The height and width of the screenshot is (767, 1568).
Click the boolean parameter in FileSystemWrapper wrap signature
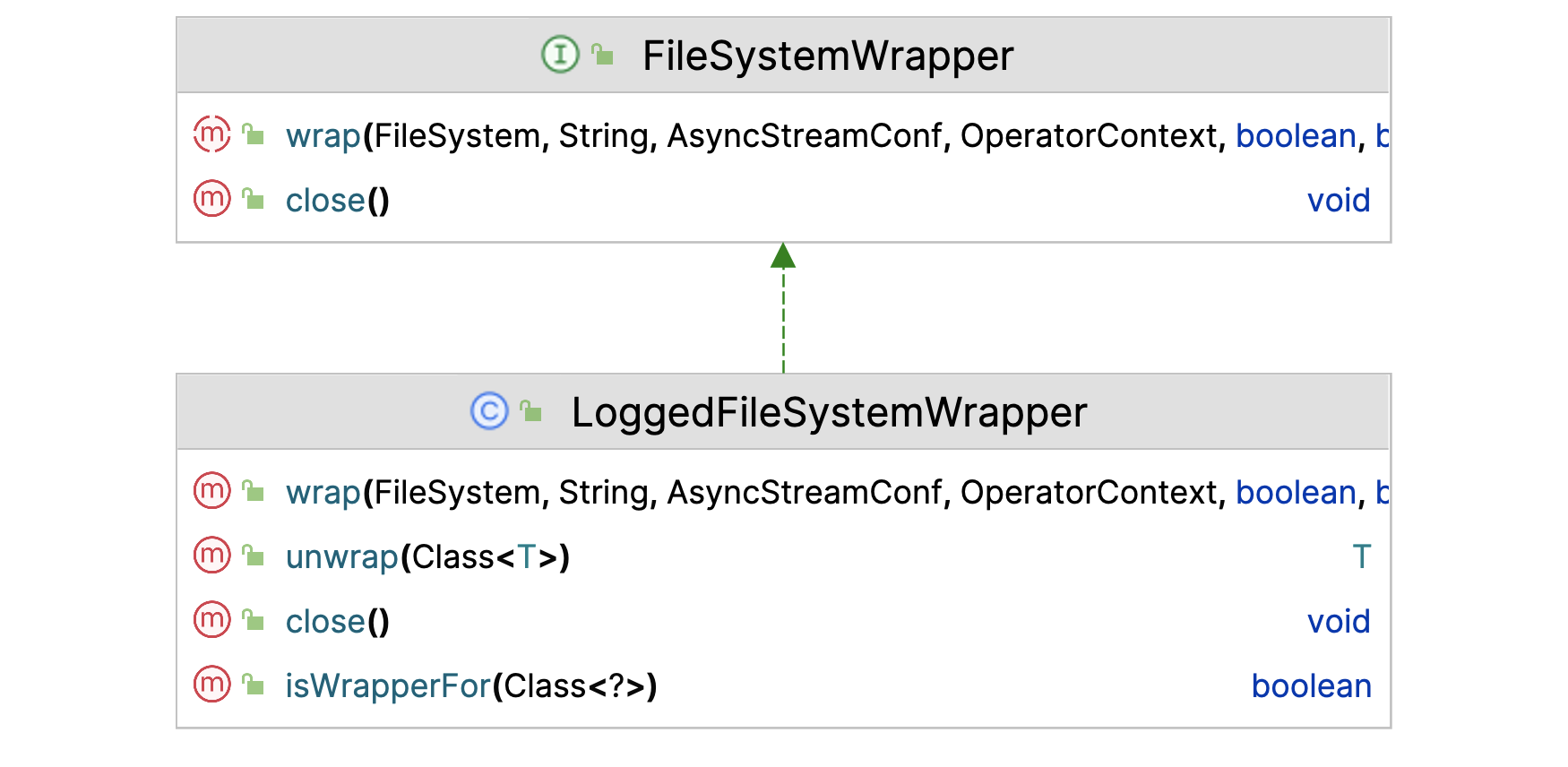point(1296,136)
